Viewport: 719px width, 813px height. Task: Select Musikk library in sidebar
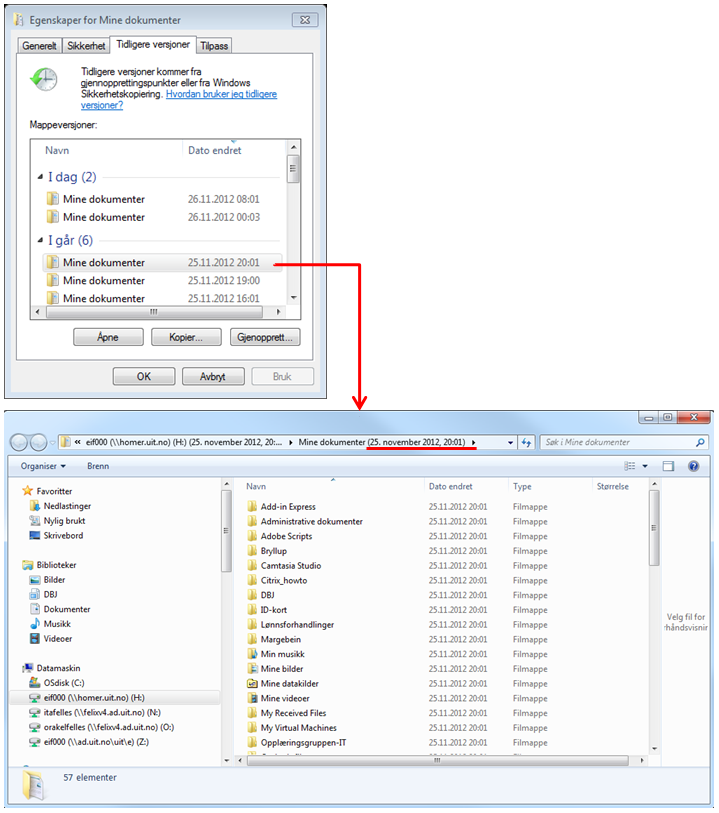(x=57, y=624)
